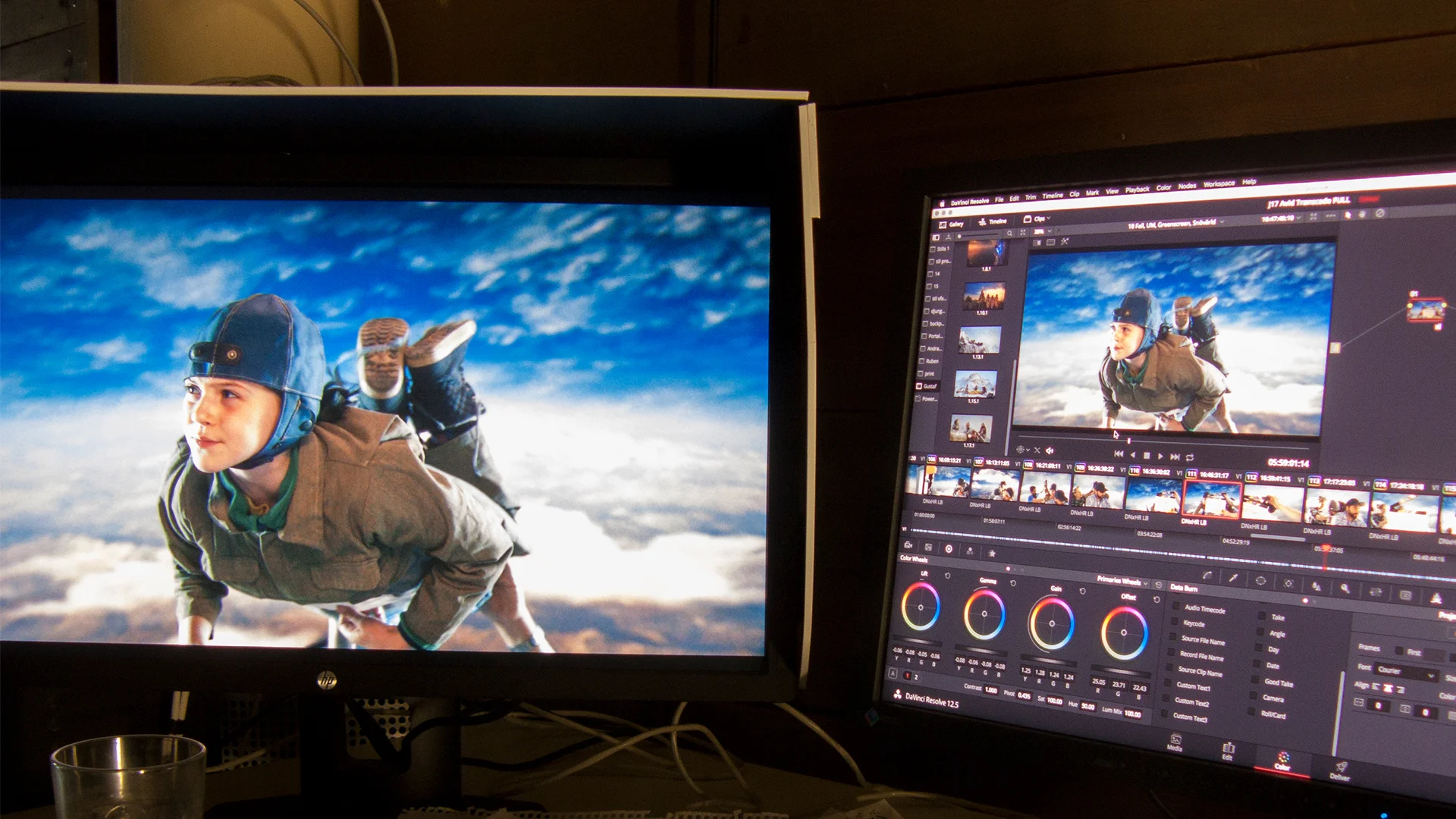
Task: Enable Custom Text1 data burn
Action: click(x=1169, y=684)
